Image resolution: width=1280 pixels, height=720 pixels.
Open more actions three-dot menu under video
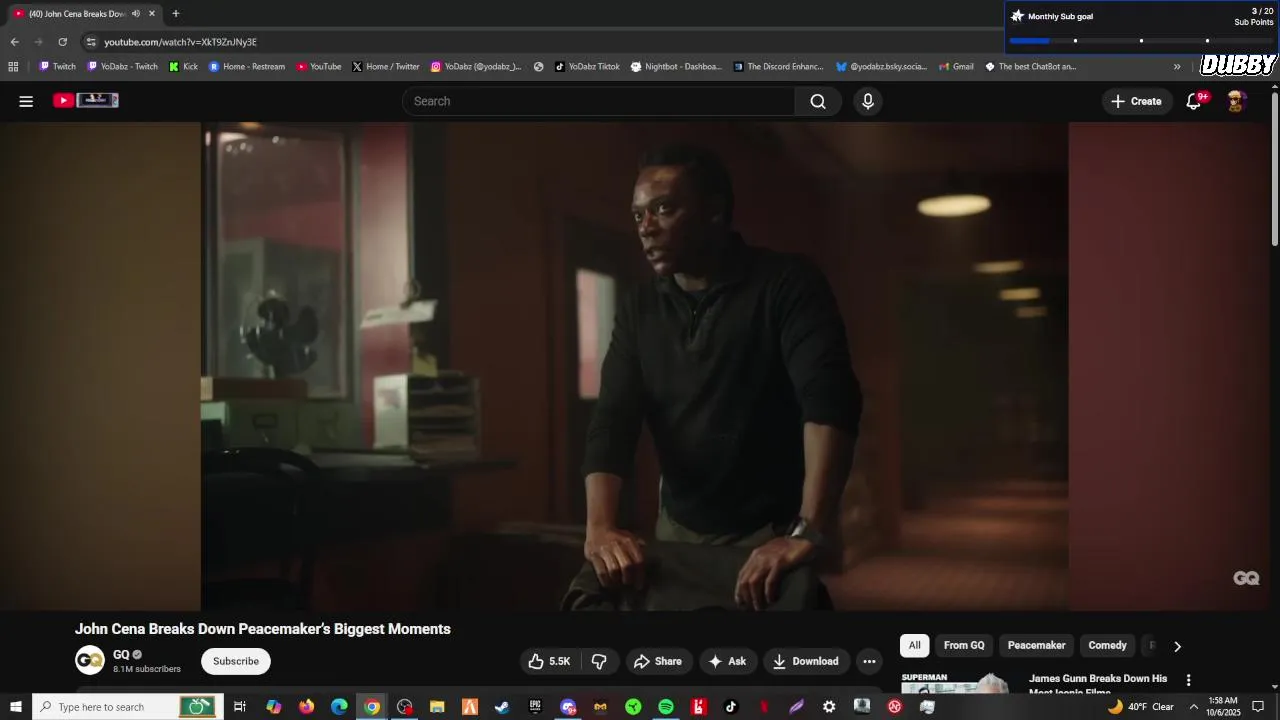coord(869,661)
